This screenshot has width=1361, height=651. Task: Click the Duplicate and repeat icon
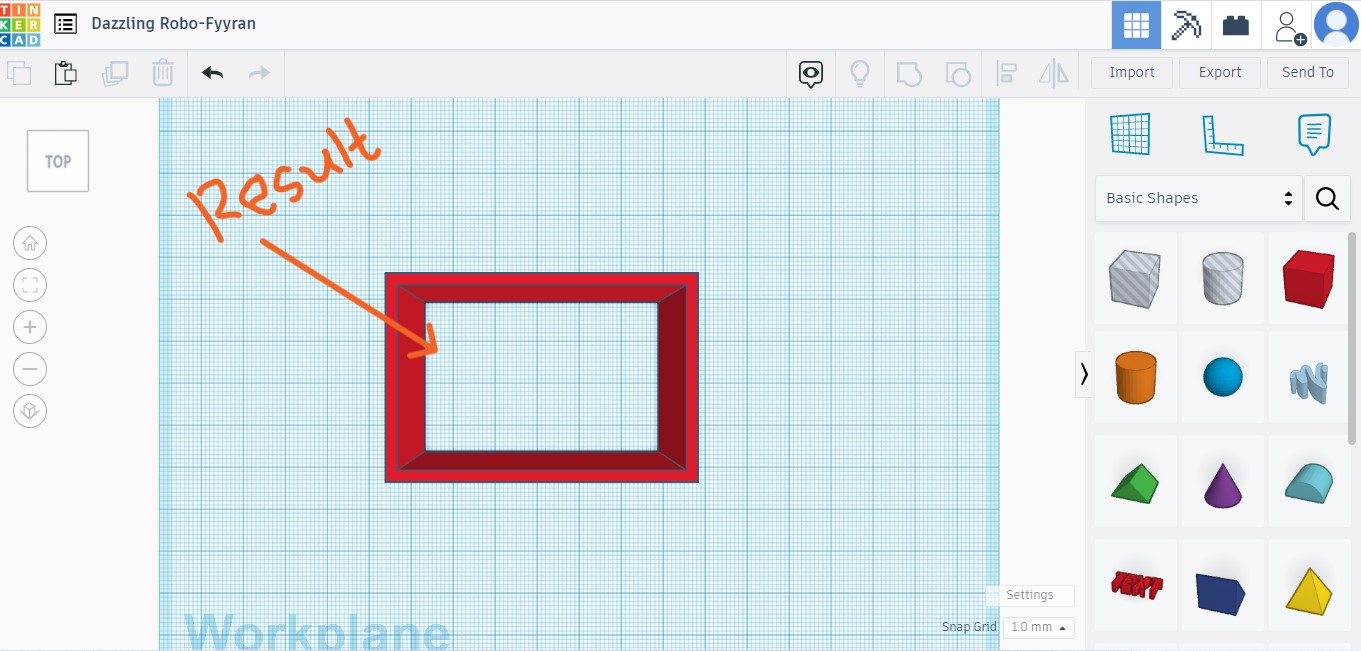pos(115,73)
